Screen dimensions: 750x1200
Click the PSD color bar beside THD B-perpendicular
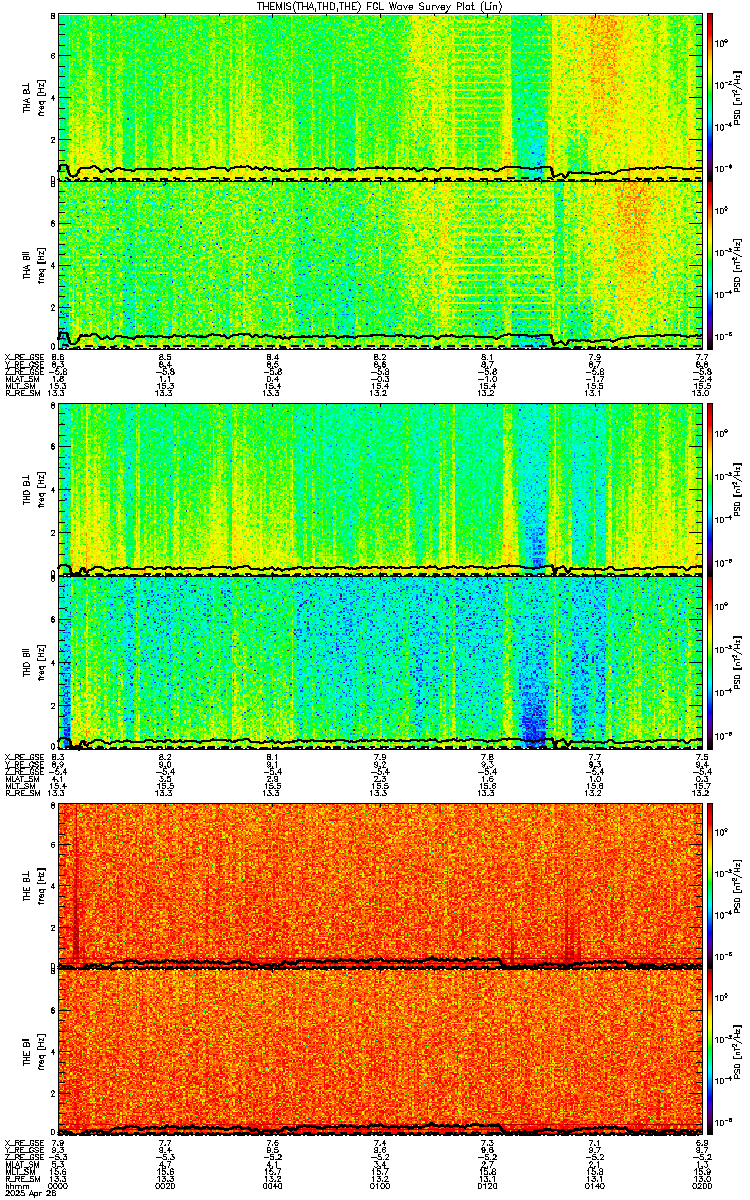point(710,490)
